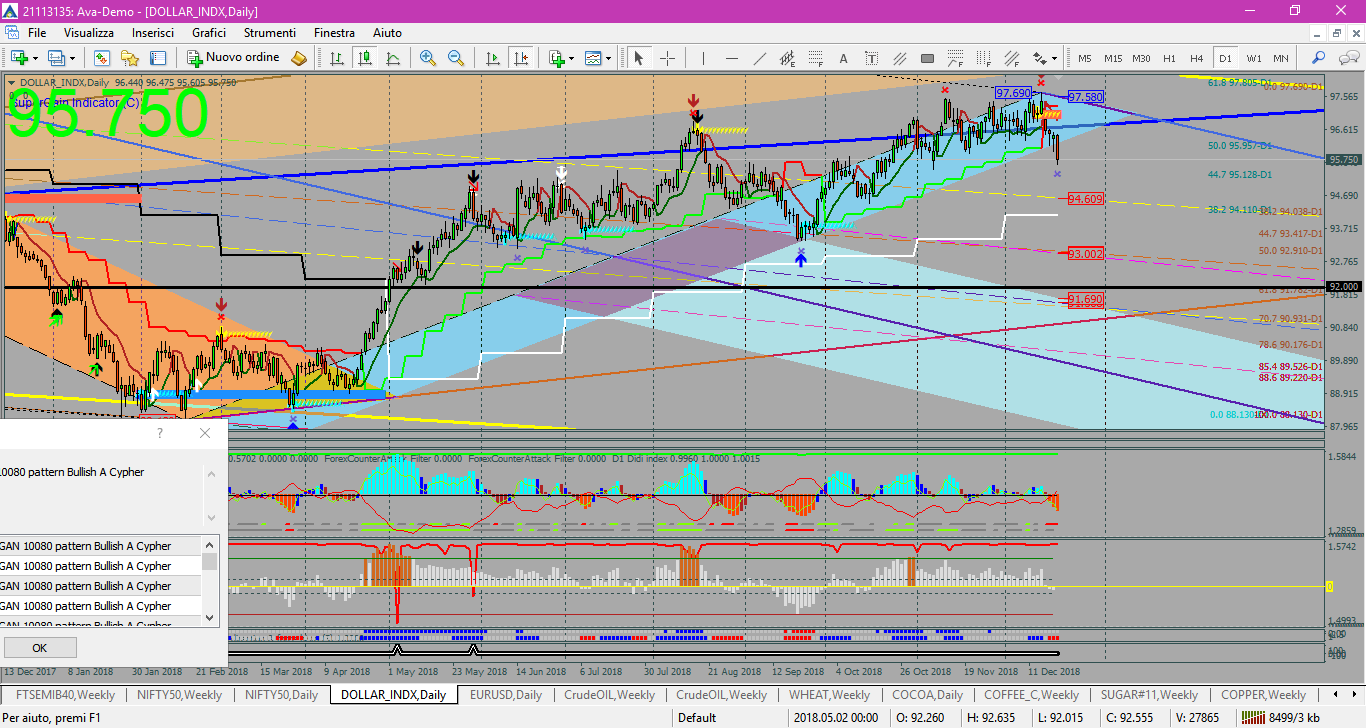Click the Default profile in status bar
The height and width of the screenshot is (728, 1366).
pyautogui.click(x=697, y=717)
